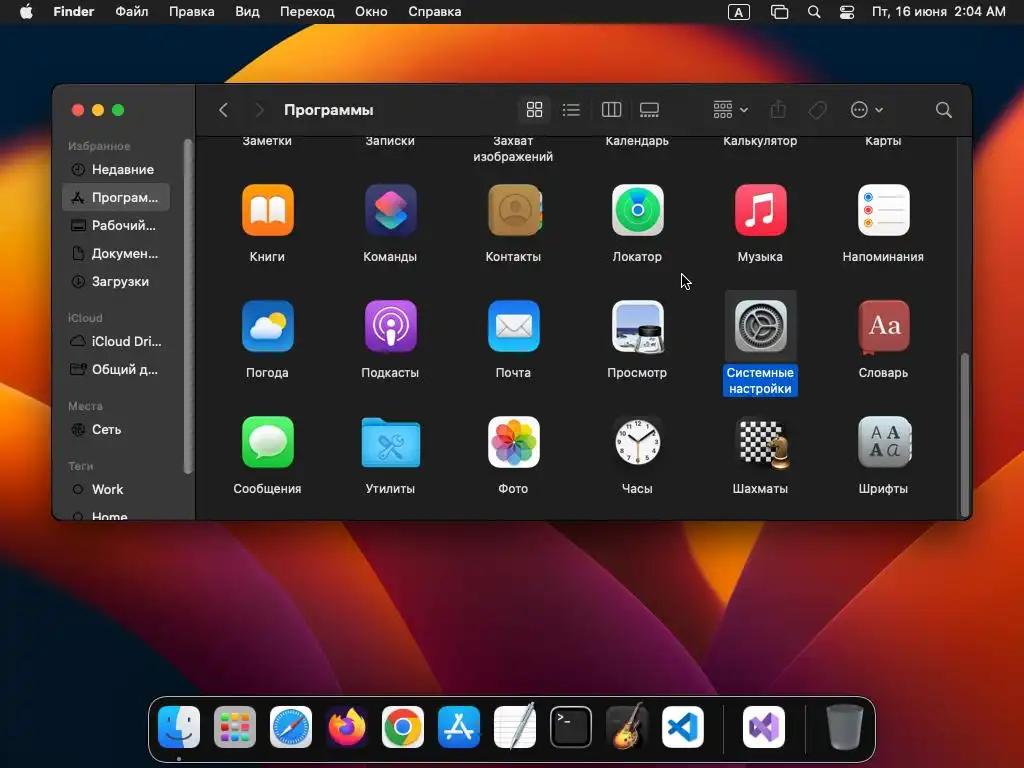Screen dimensions: 1024x768
Task: Switch to icon grid view
Action: tap(534, 110)
